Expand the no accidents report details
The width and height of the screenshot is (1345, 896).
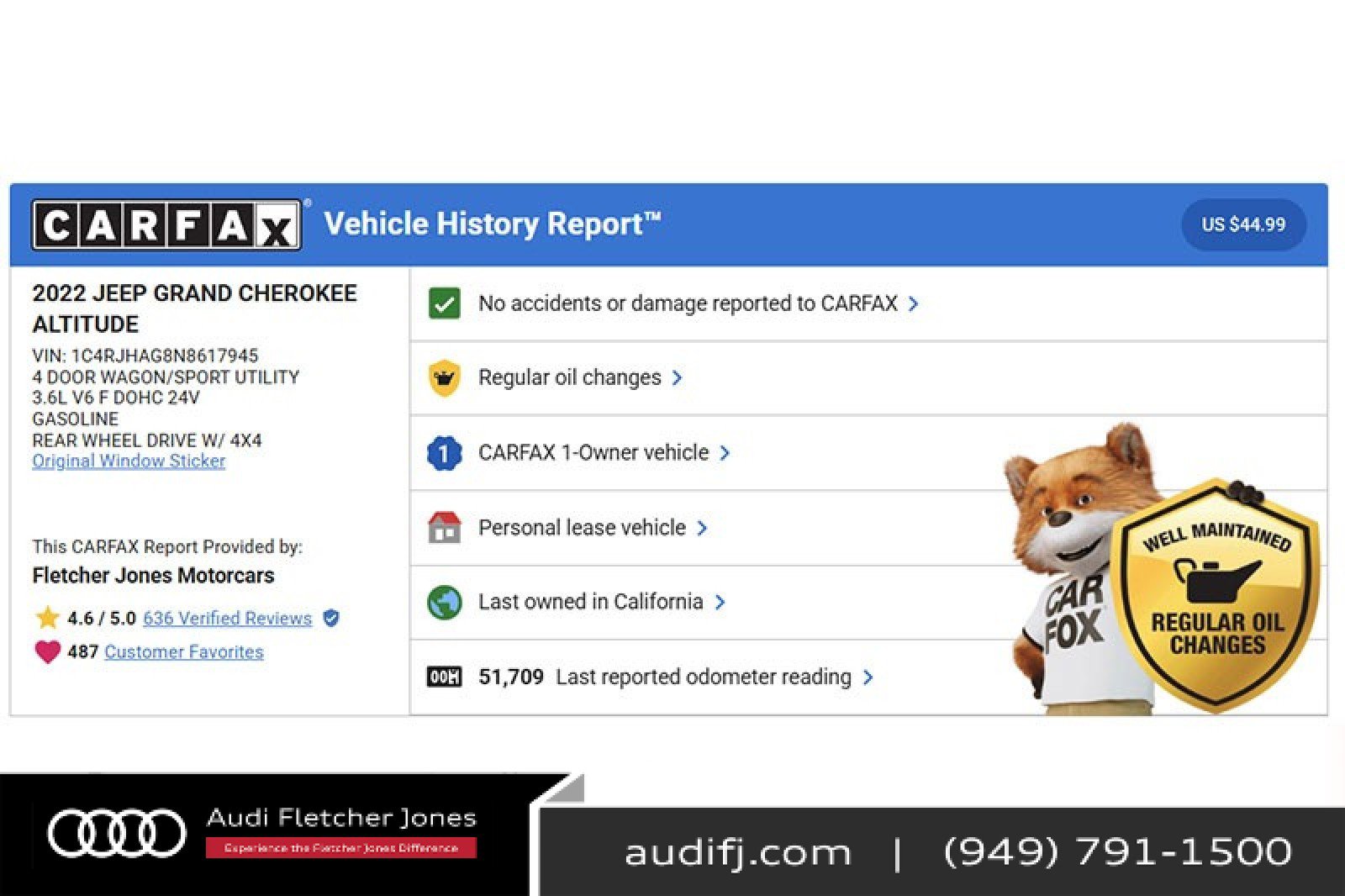914,304
